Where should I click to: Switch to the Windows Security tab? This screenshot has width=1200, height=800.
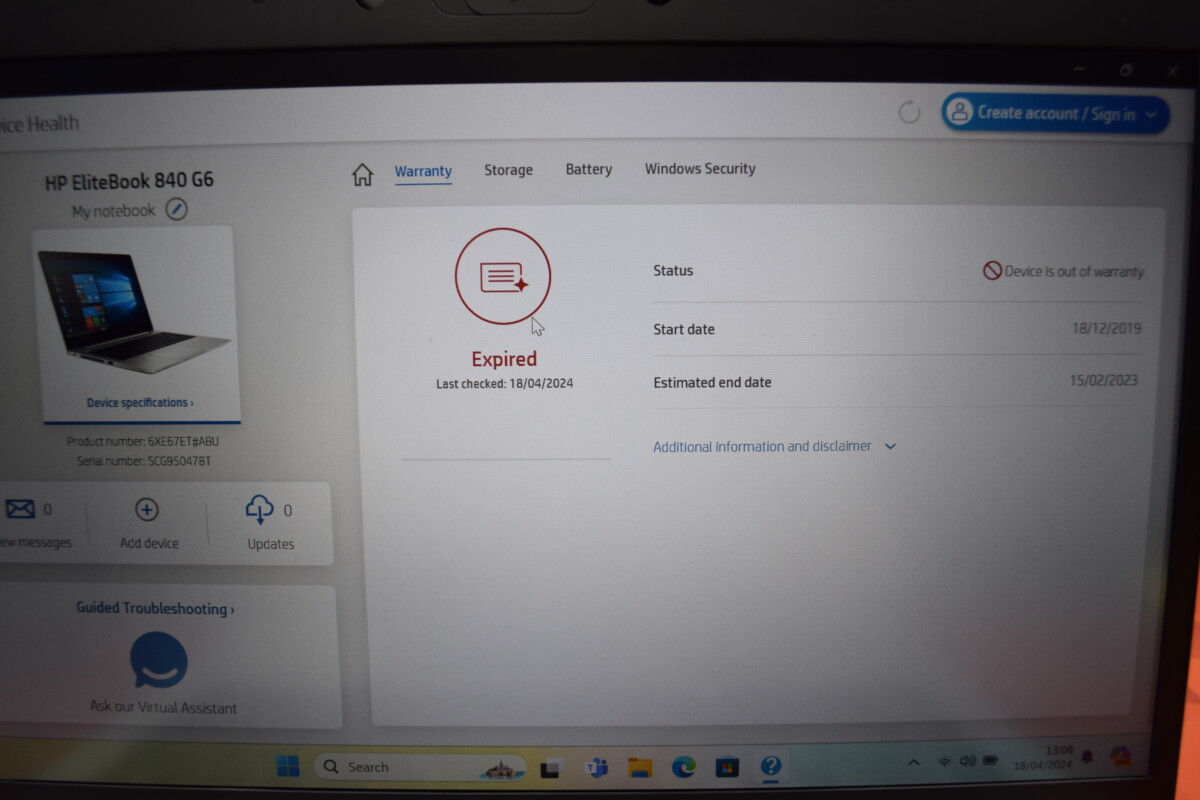click(x=700, y=168)
